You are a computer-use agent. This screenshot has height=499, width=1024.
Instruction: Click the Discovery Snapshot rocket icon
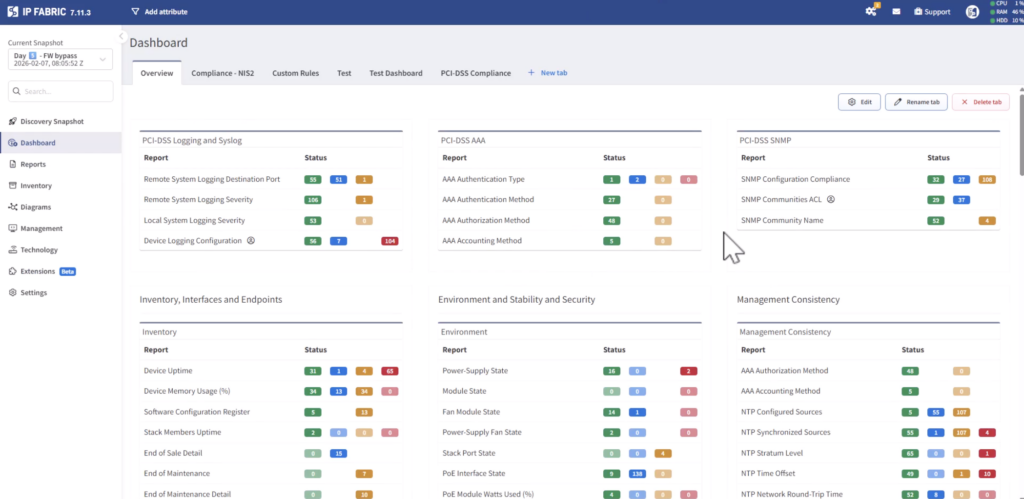coord(12,121)
